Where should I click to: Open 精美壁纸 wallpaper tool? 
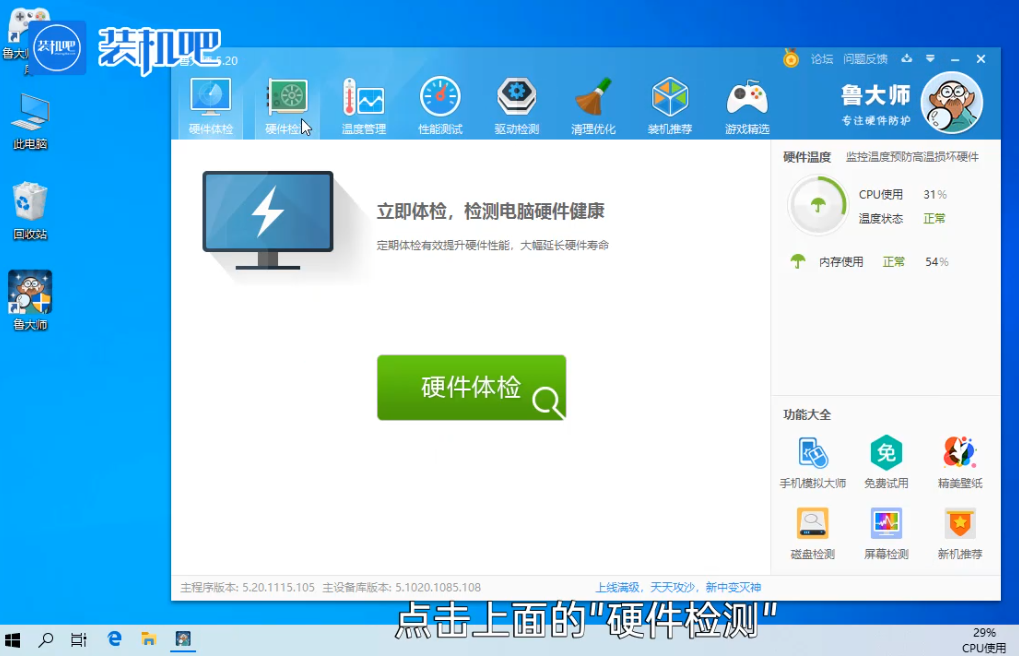coord(959,462)
